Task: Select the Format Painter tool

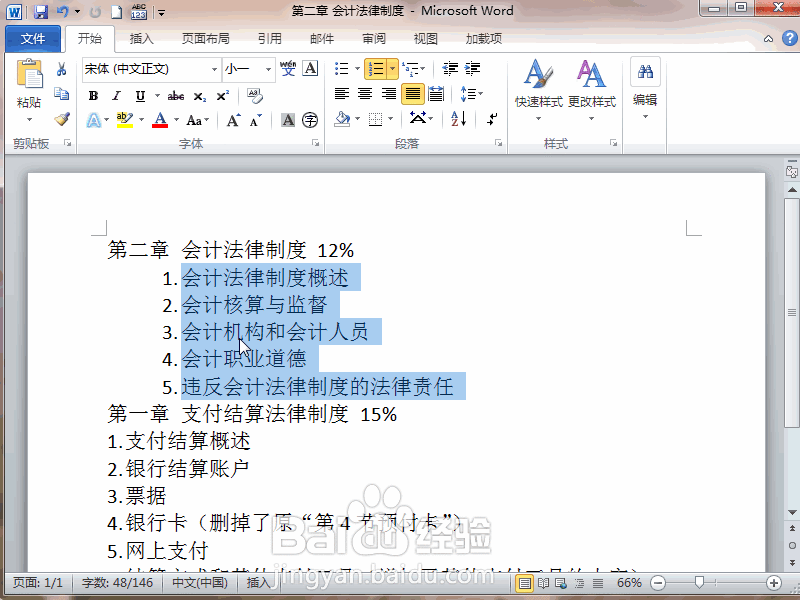Action: tap(62, 118)
